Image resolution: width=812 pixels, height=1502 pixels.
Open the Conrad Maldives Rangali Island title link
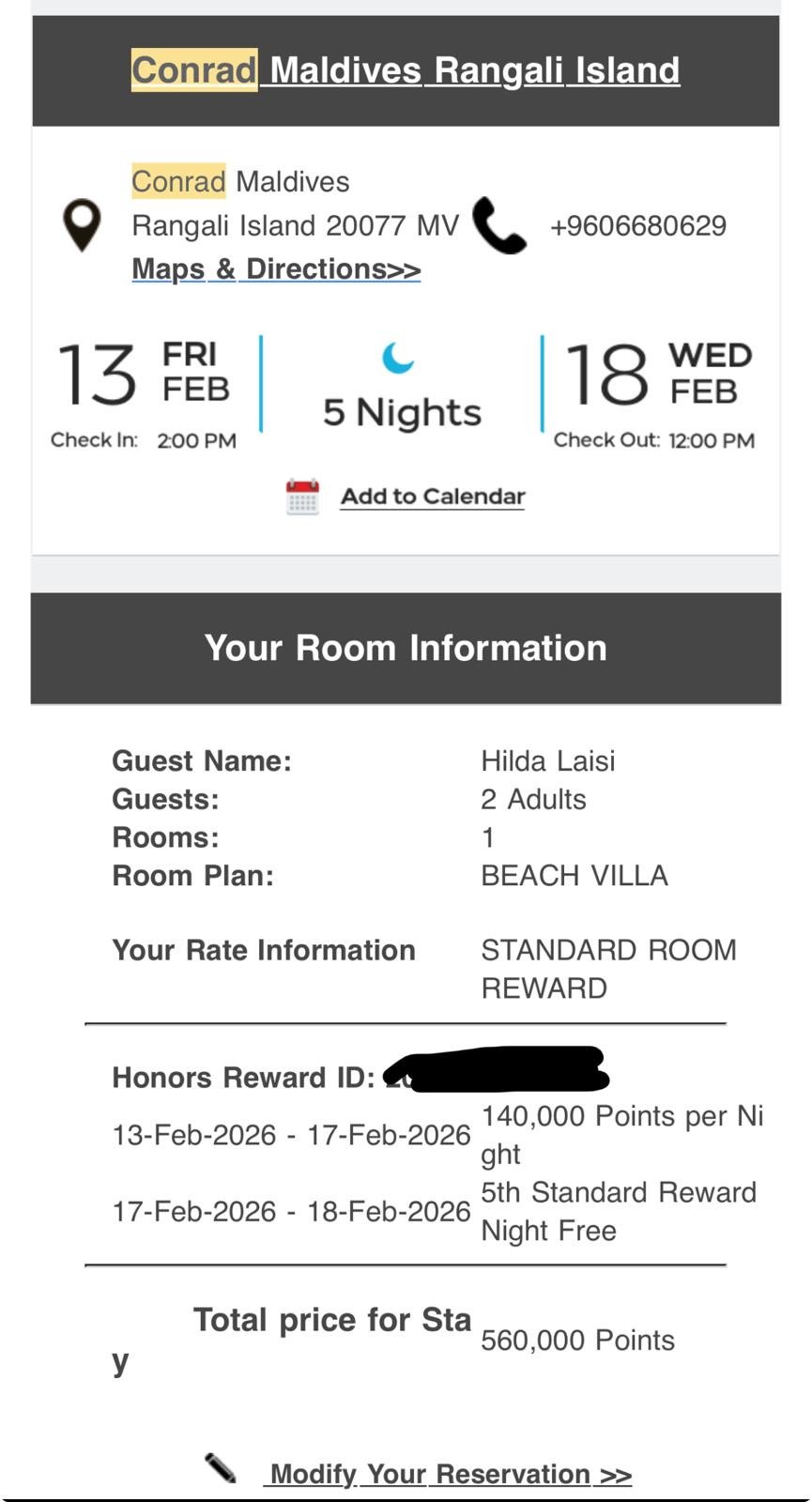pos(406,69)
